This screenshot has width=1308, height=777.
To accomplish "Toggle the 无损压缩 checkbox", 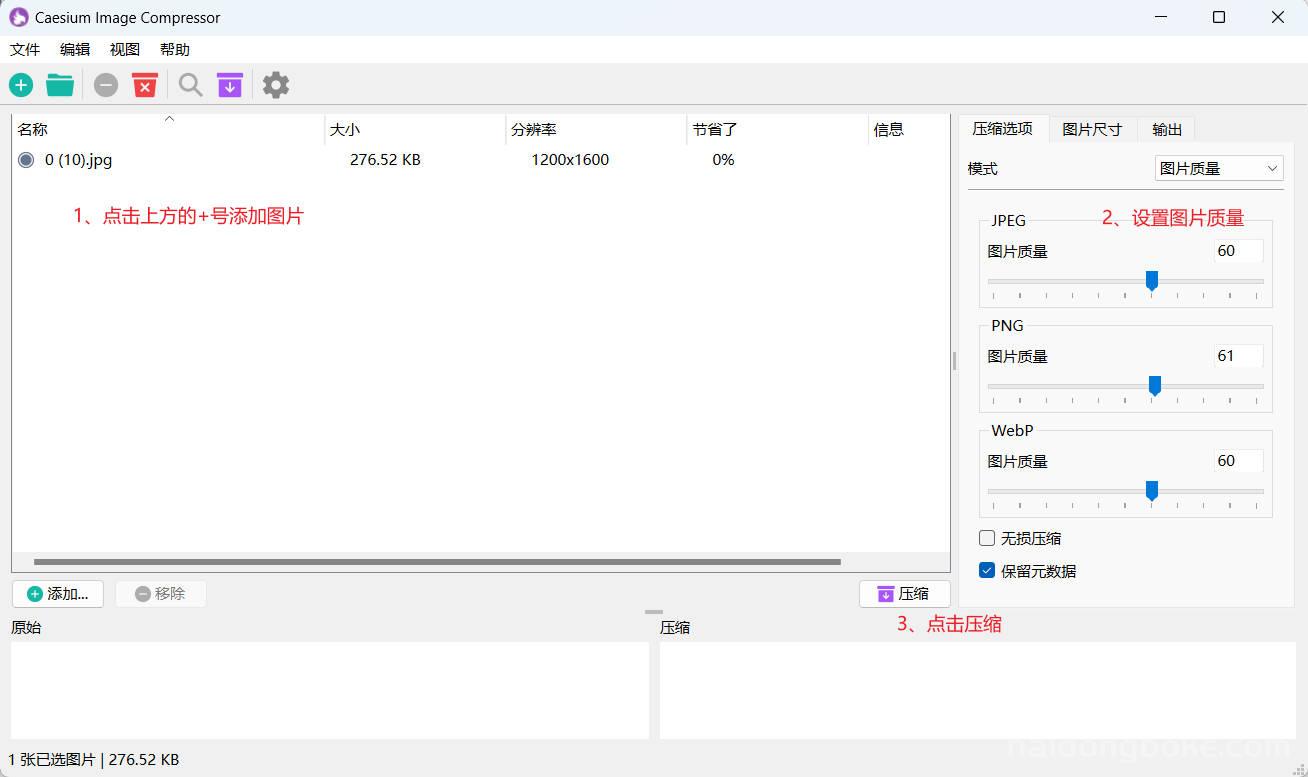I will [987, 538].
